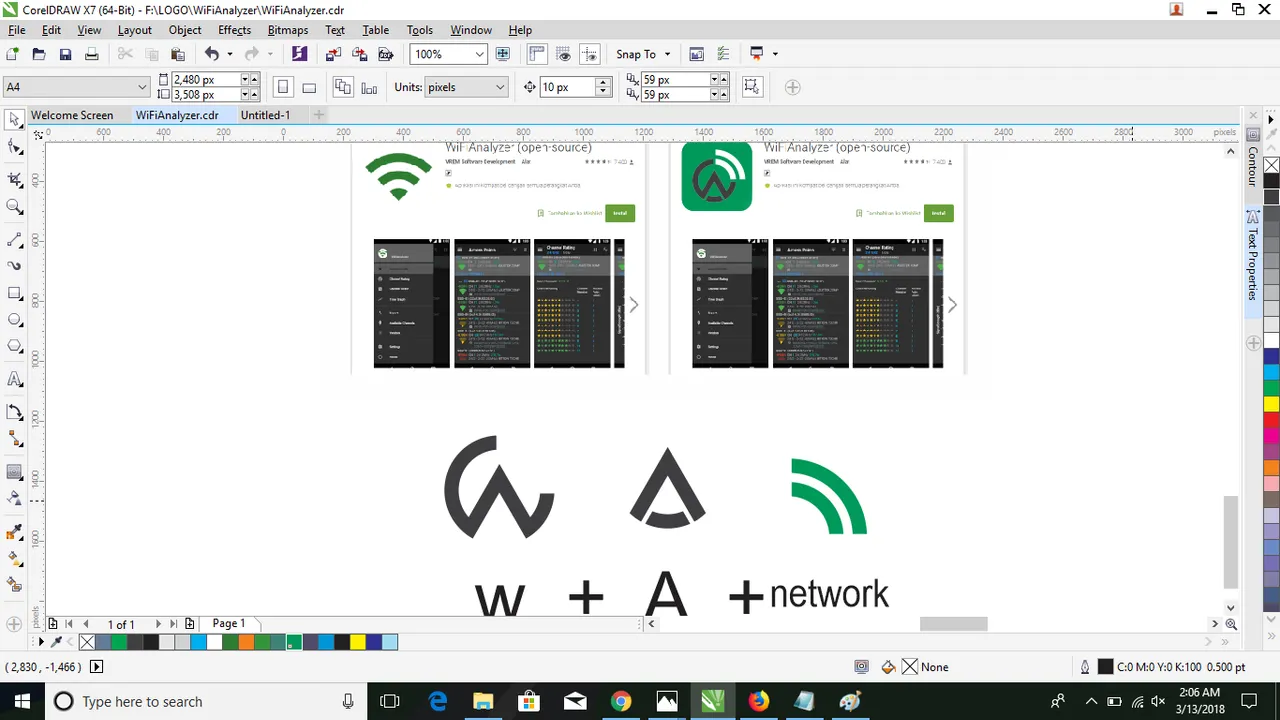The height and width of the screenshot is (720, 1280).
Task: Select the Transparency tool
Action: [14, 498]
